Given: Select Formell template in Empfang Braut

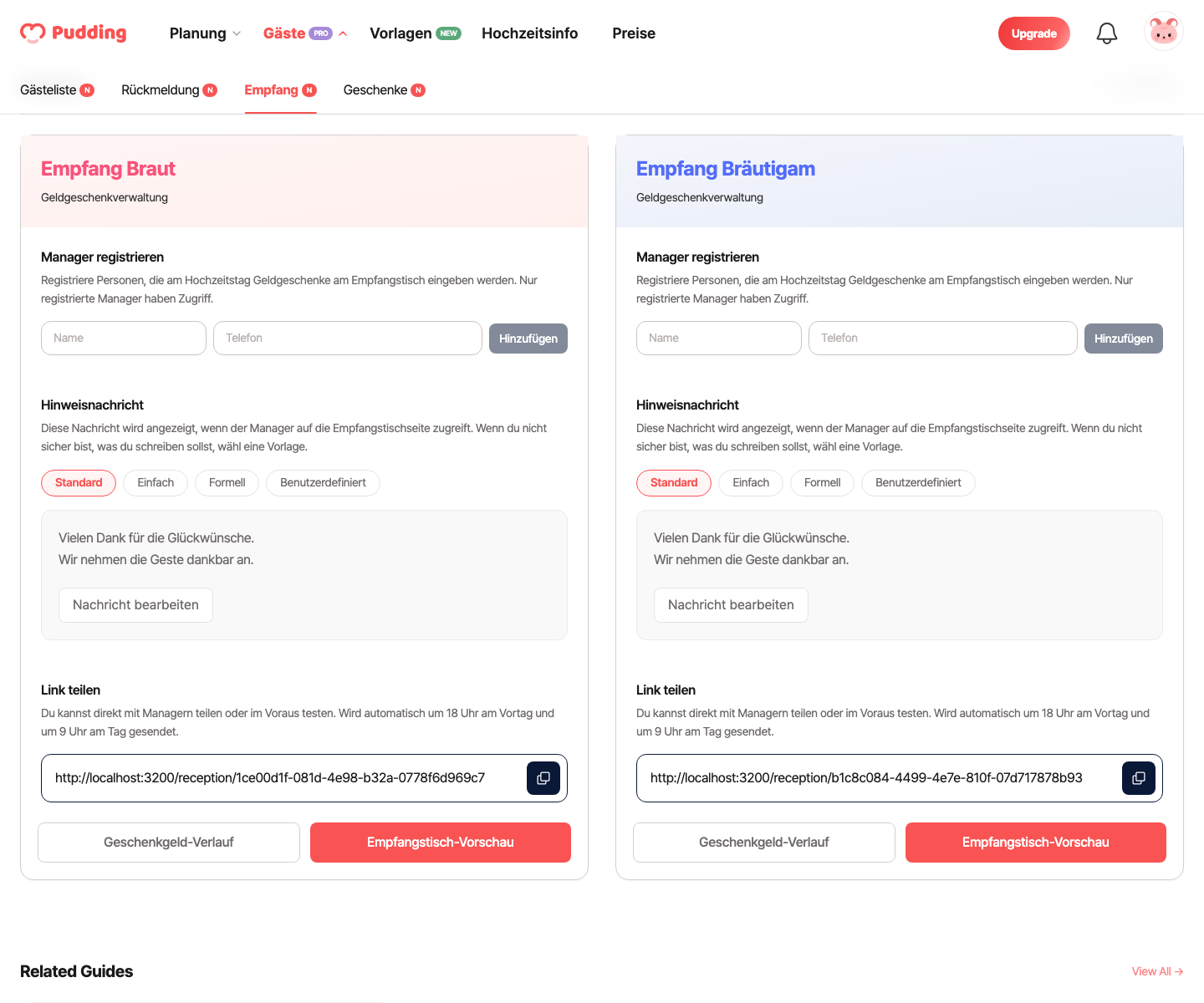Looking at the screenshot, I should pos(227,483).
